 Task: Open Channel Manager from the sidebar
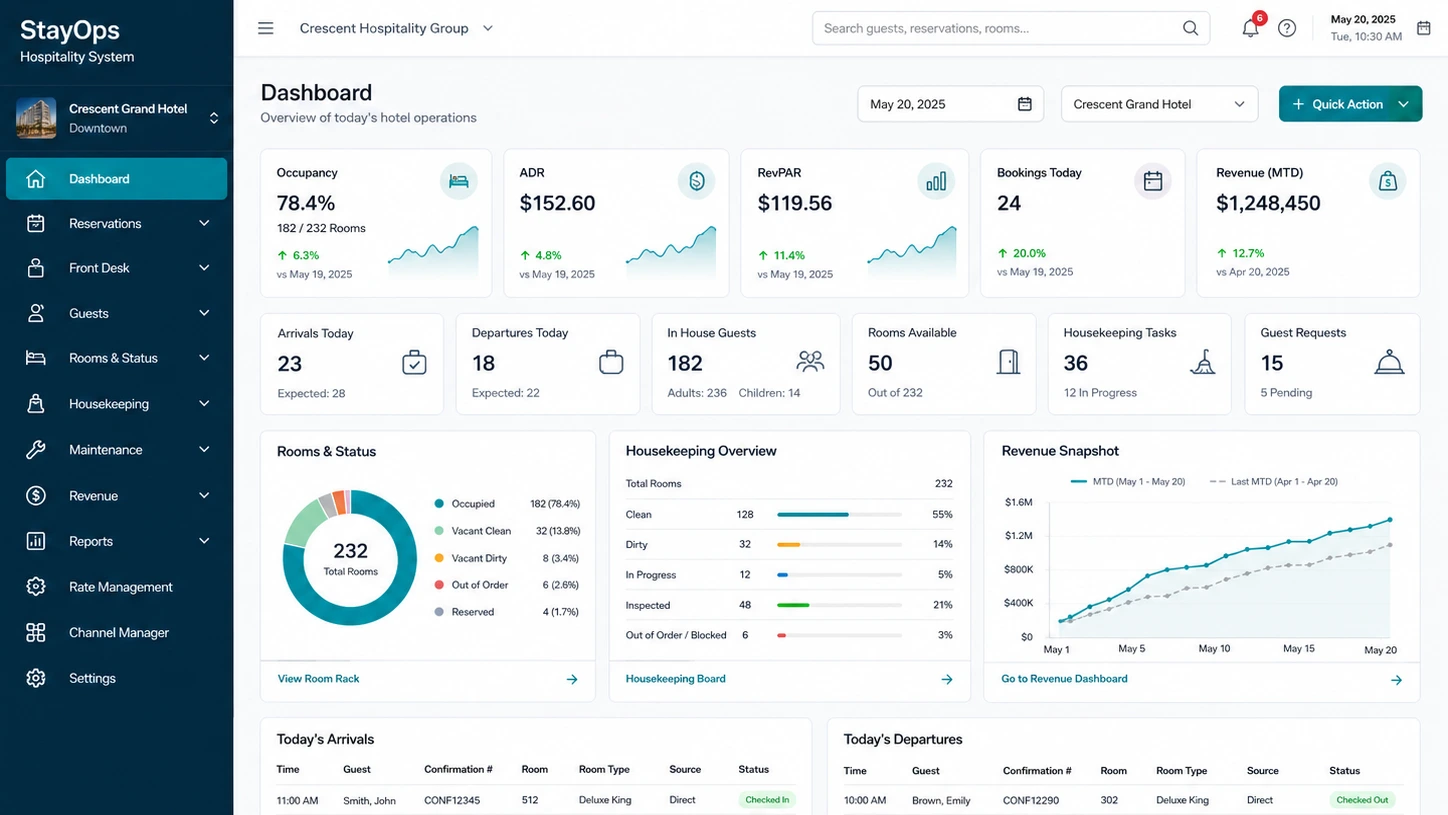tap(116, 632)
